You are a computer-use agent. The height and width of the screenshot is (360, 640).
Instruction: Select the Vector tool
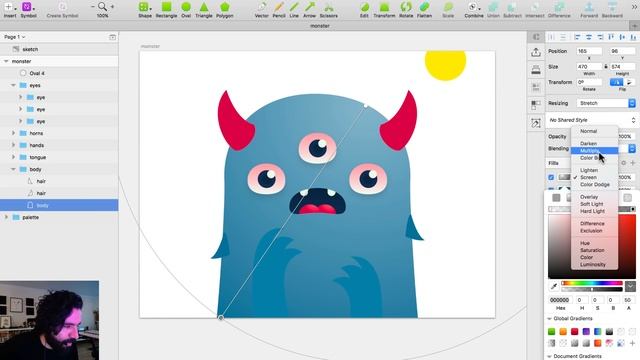[x=262, y=10]
